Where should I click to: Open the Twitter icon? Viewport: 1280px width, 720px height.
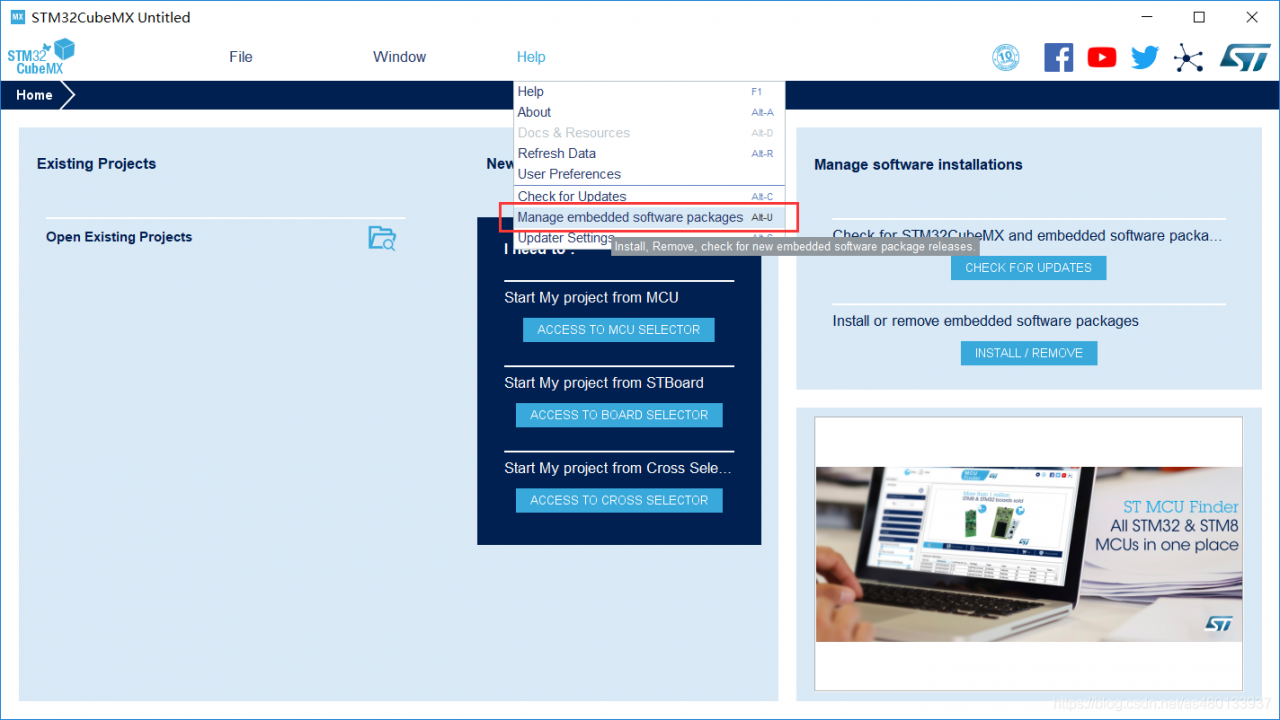pyautogui.click(x=1145, y=57)
